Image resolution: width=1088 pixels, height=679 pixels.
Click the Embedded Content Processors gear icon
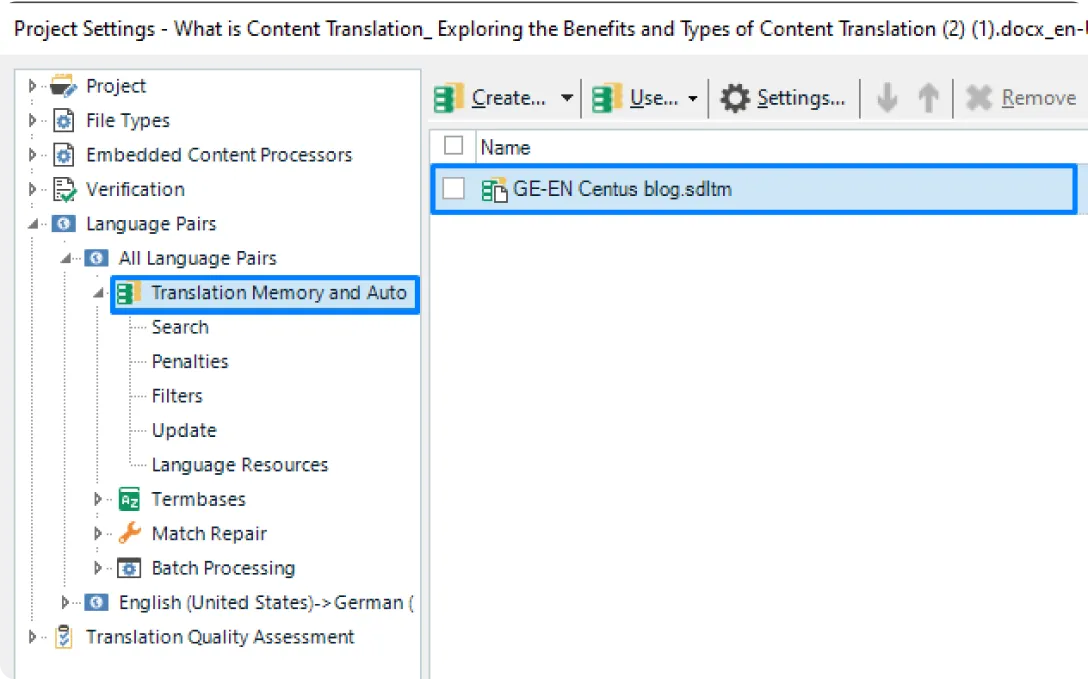(62, 155)
